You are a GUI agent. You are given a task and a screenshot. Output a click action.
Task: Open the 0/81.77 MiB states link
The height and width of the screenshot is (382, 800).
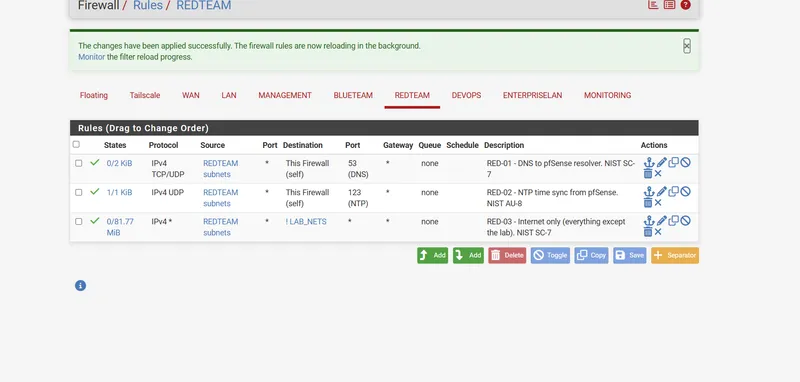pos(120,227)
